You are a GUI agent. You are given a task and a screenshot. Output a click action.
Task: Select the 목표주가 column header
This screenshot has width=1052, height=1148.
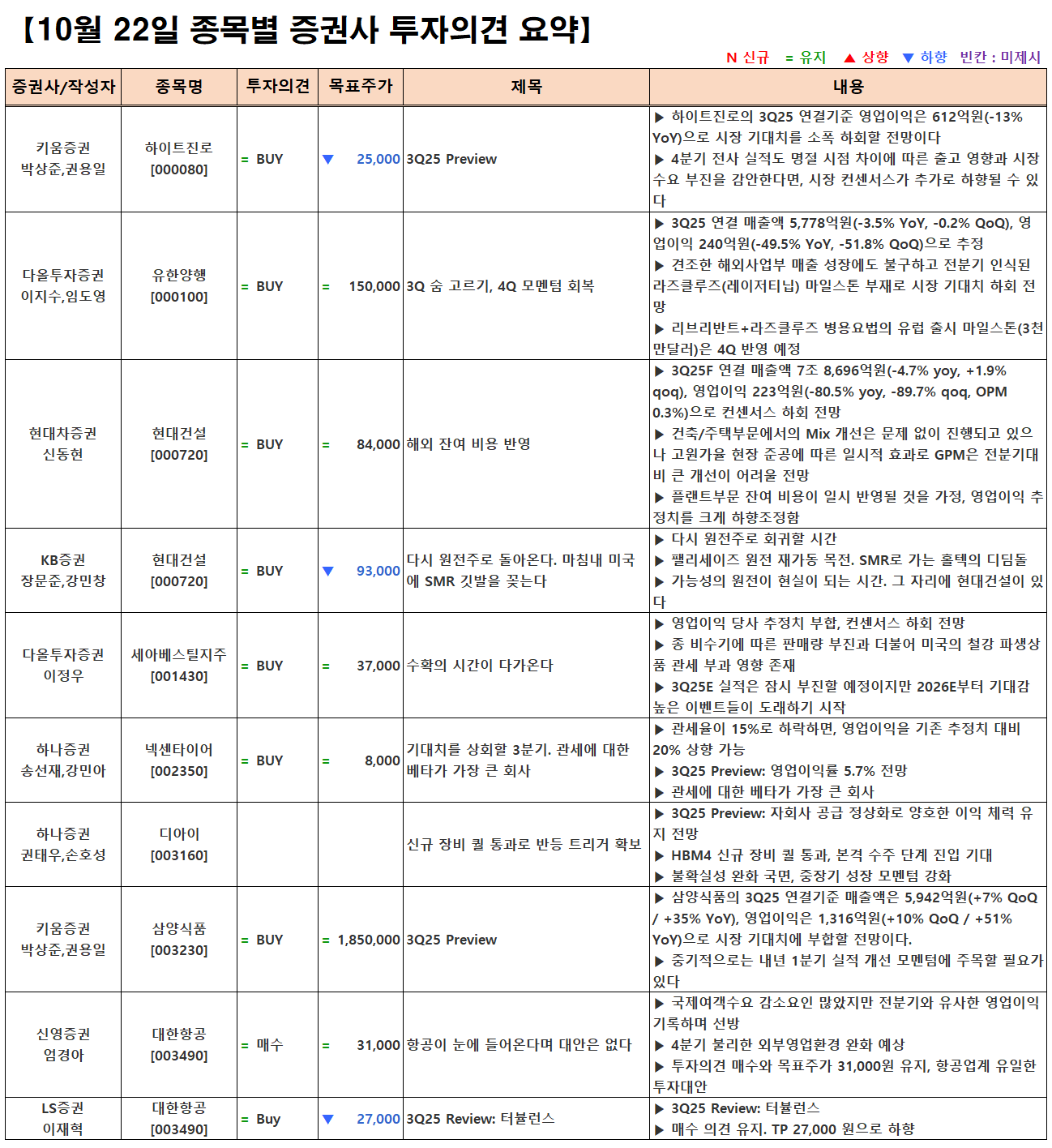[361, 87]
